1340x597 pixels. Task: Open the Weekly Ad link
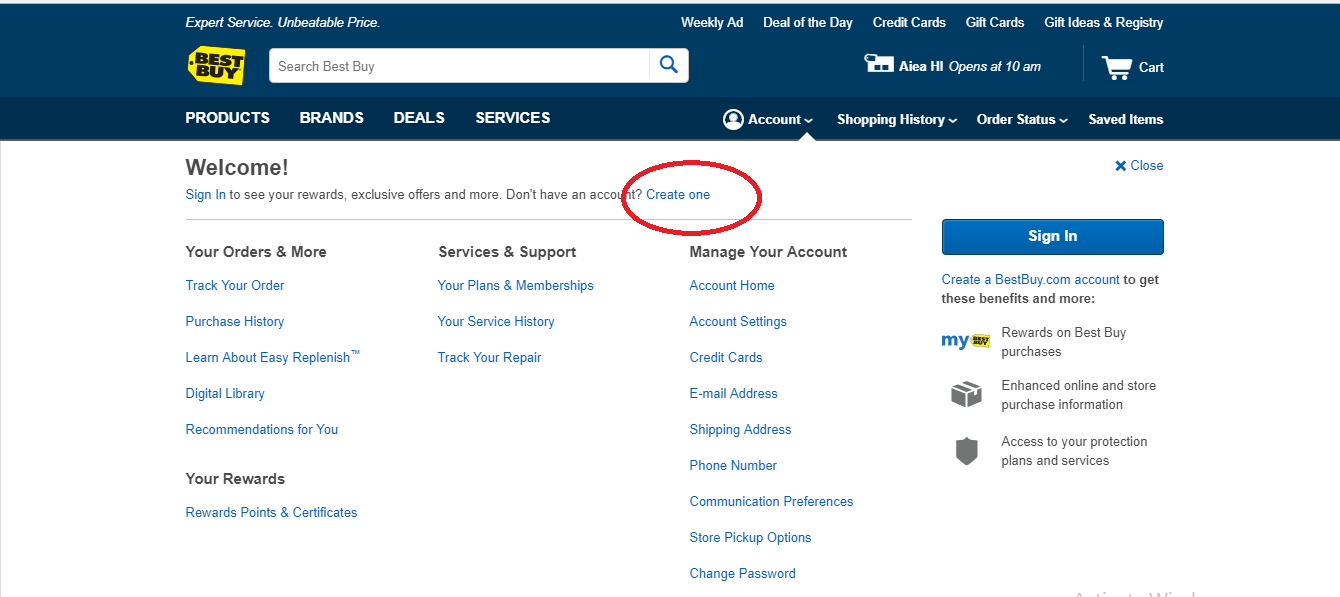click(712, 22)
